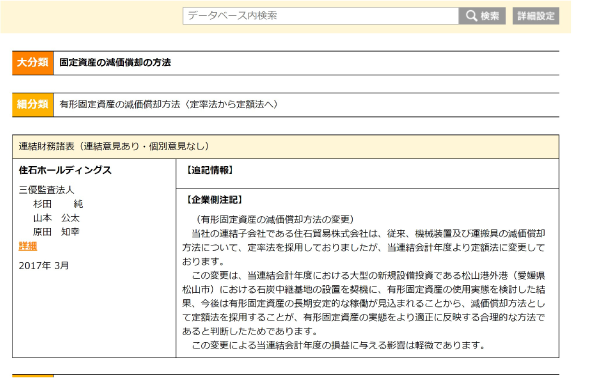The height and width of the screenshot is (378, 600).
Task: Click the 細分類 yellow label
Action: (x=33, y=104)
